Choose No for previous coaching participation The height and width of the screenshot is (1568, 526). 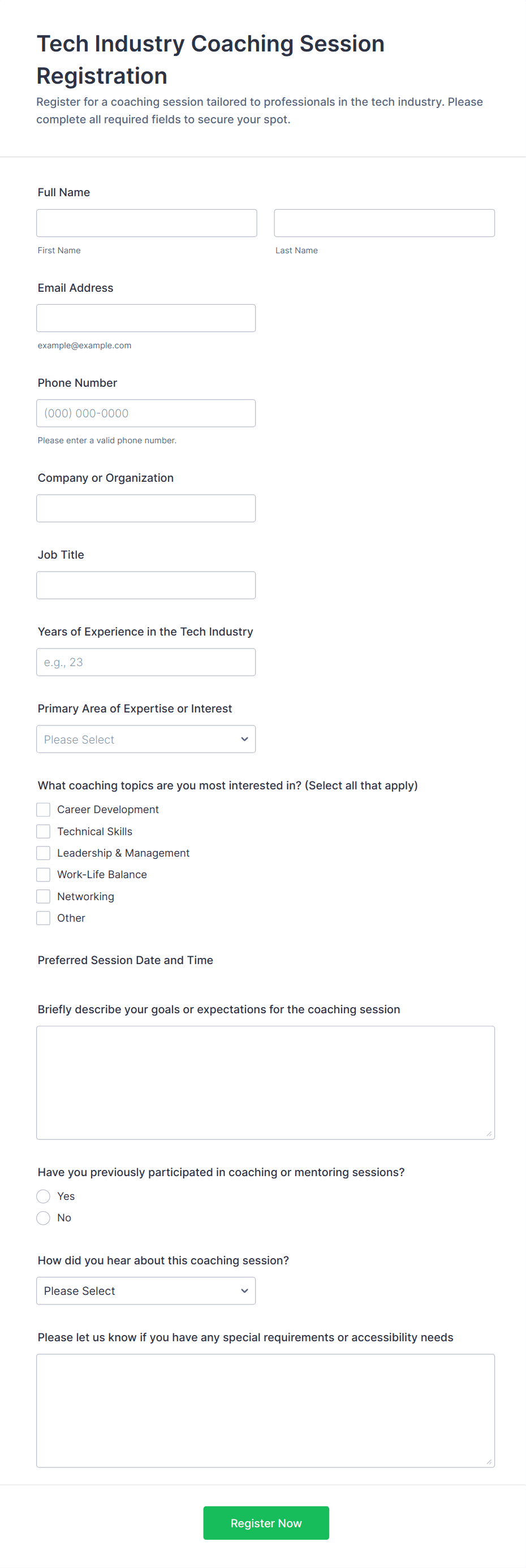43,1218
